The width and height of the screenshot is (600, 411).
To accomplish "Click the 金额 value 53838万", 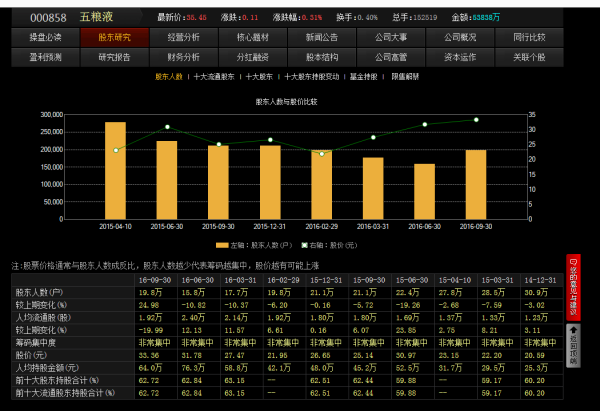I will coord(486,18).
